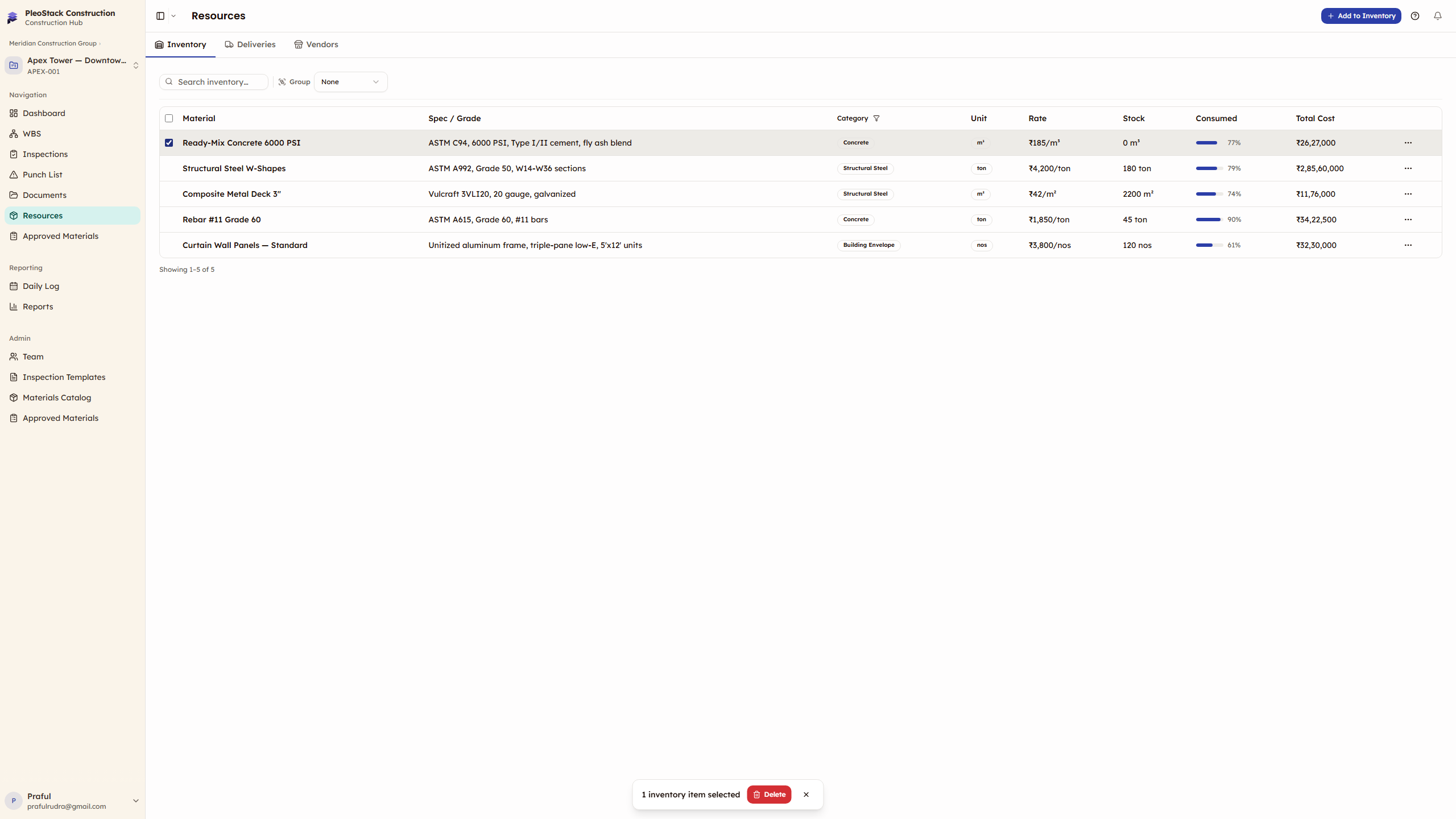Click the Category filter funnel icon
The height and width of the screenshot is (819, 1456).
(876, 118)
